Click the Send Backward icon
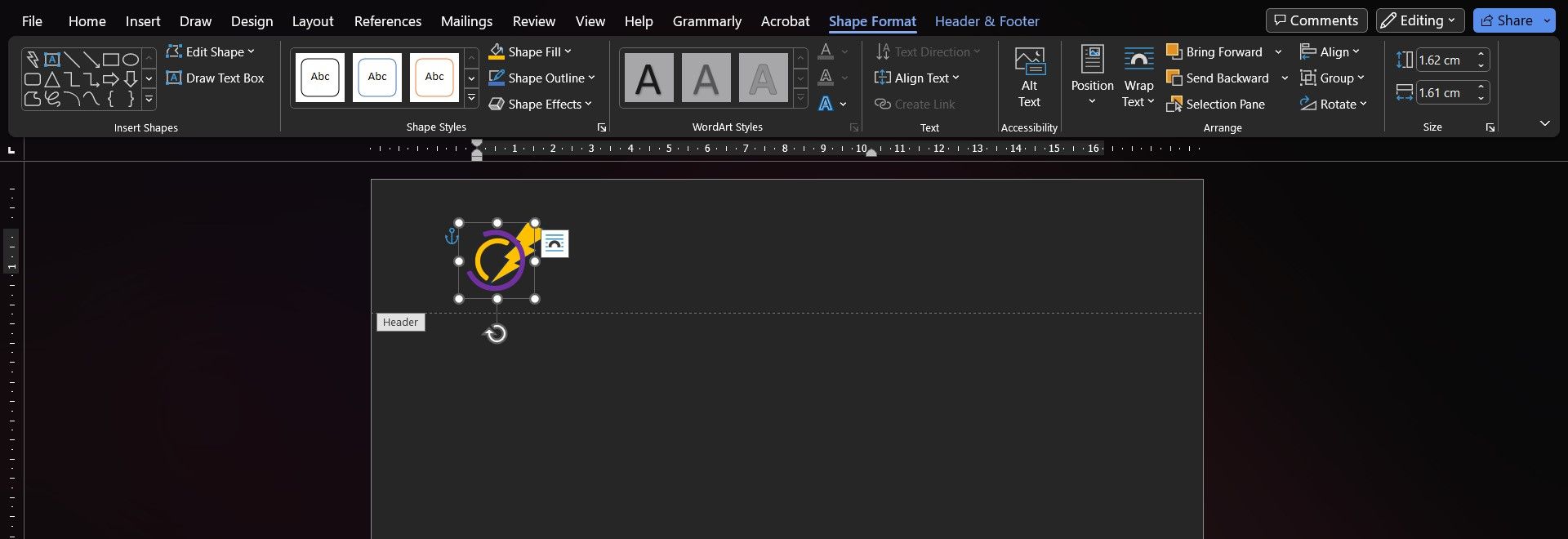Image resolution: width=1568 pixels, height=539 pixels. click(1174, 78)
